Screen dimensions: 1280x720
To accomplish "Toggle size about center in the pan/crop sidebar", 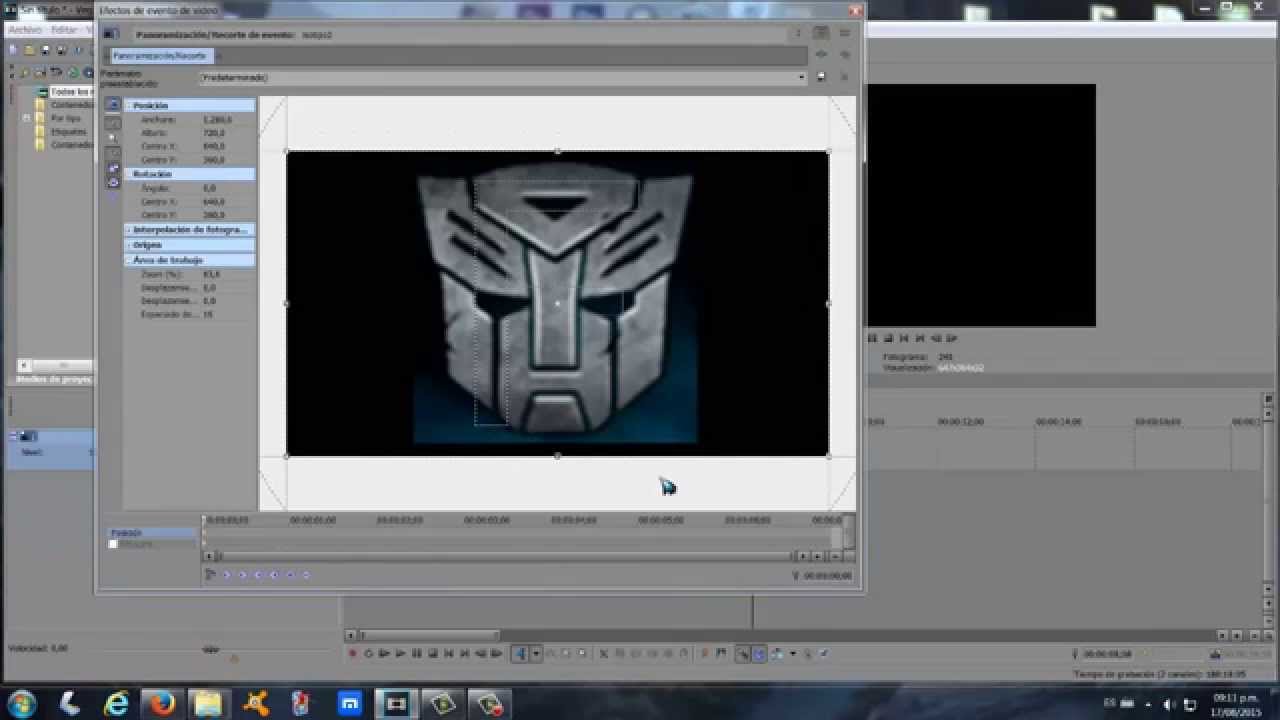I will (113, 182).
